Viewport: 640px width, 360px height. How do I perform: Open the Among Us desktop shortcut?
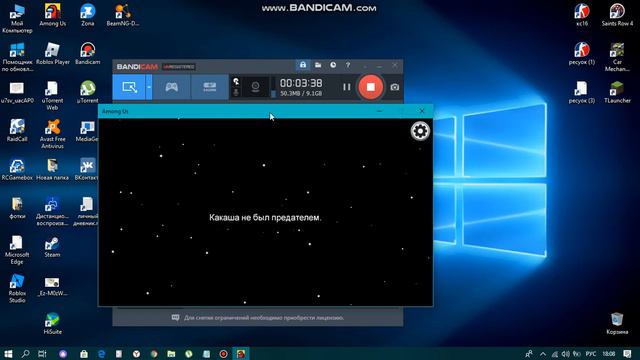52,15
